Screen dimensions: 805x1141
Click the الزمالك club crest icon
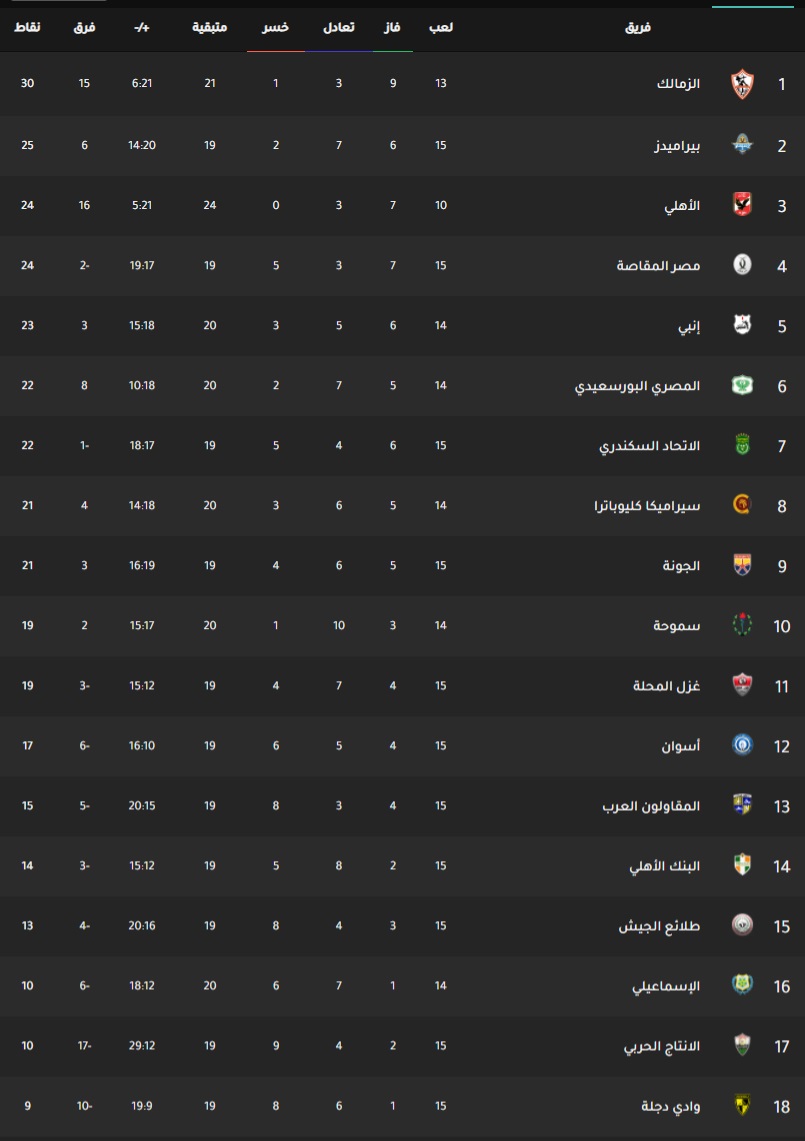click(x=742, y=84)
